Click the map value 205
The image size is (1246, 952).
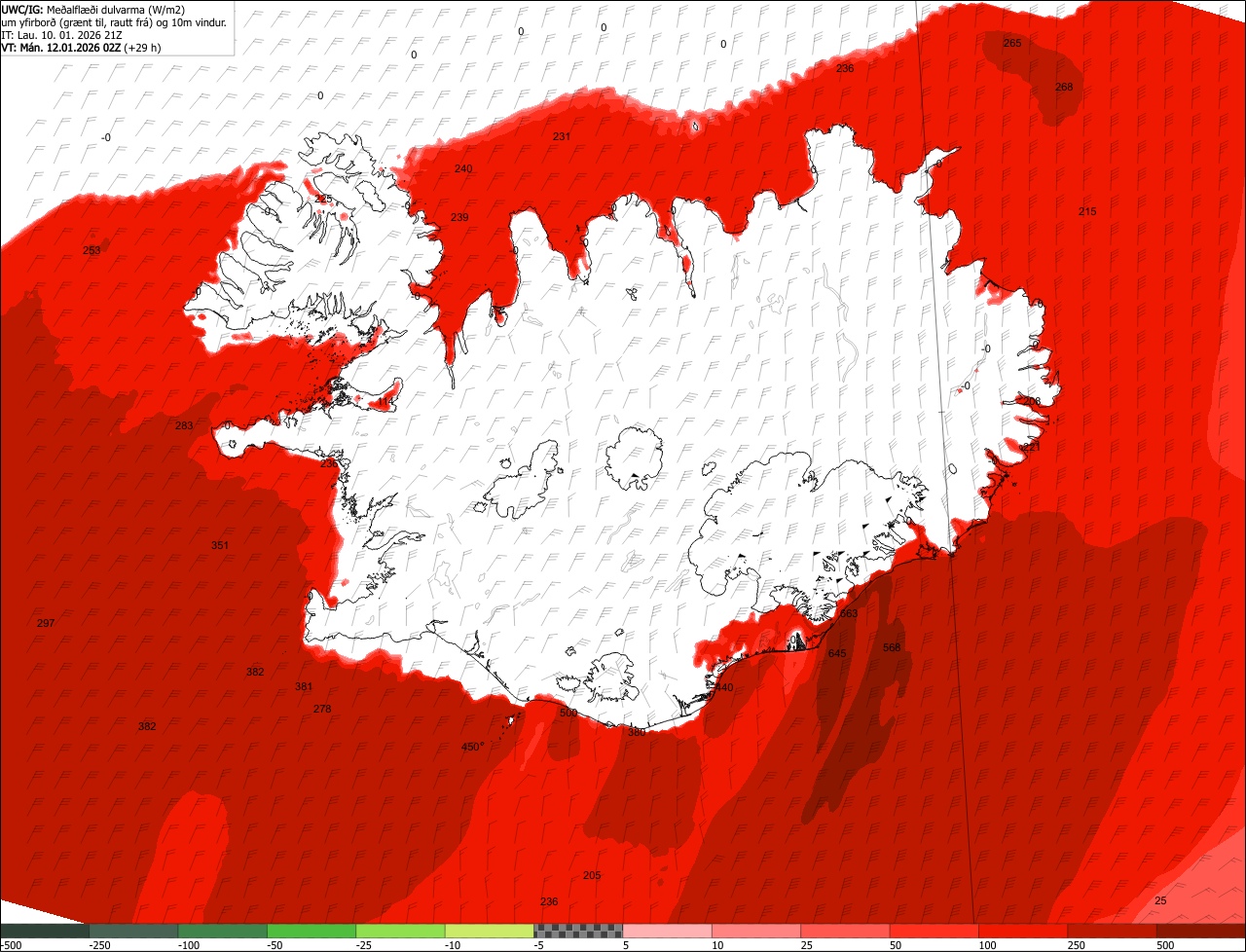pyautogui.click(x=592, y=875)
